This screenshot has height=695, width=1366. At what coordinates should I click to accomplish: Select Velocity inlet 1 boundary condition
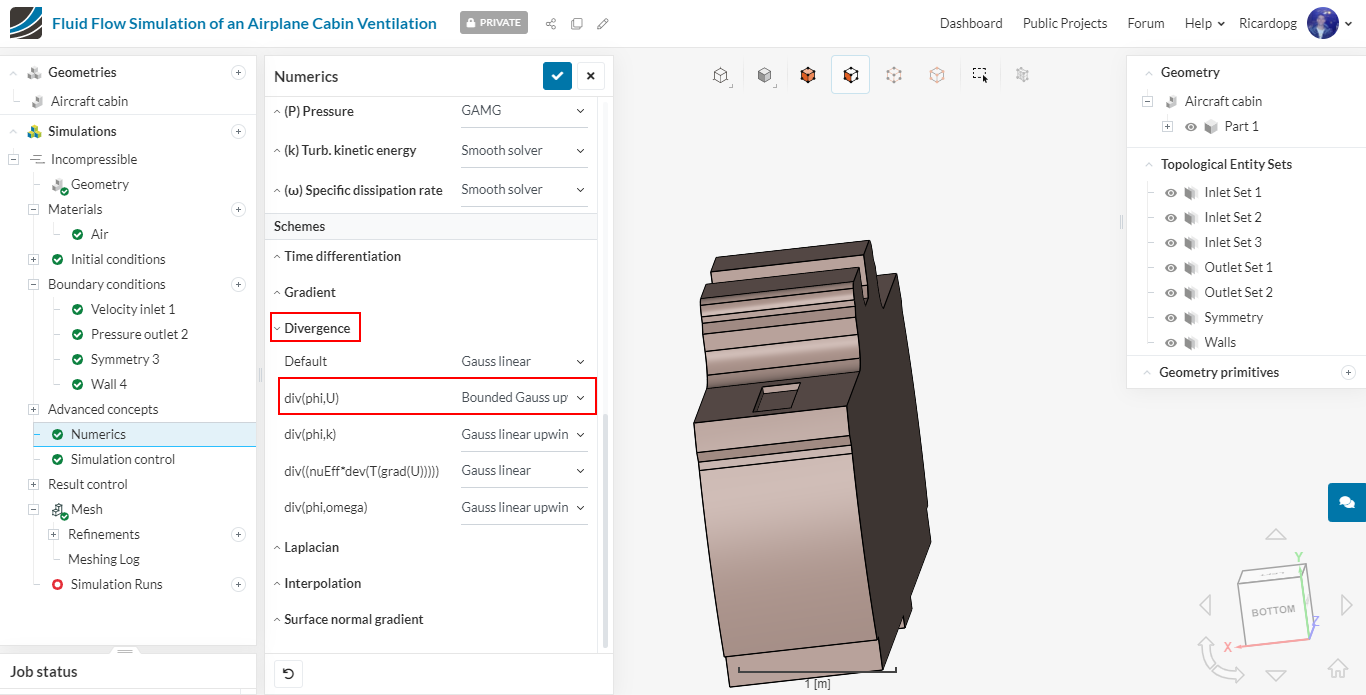(x=133, y=309)
